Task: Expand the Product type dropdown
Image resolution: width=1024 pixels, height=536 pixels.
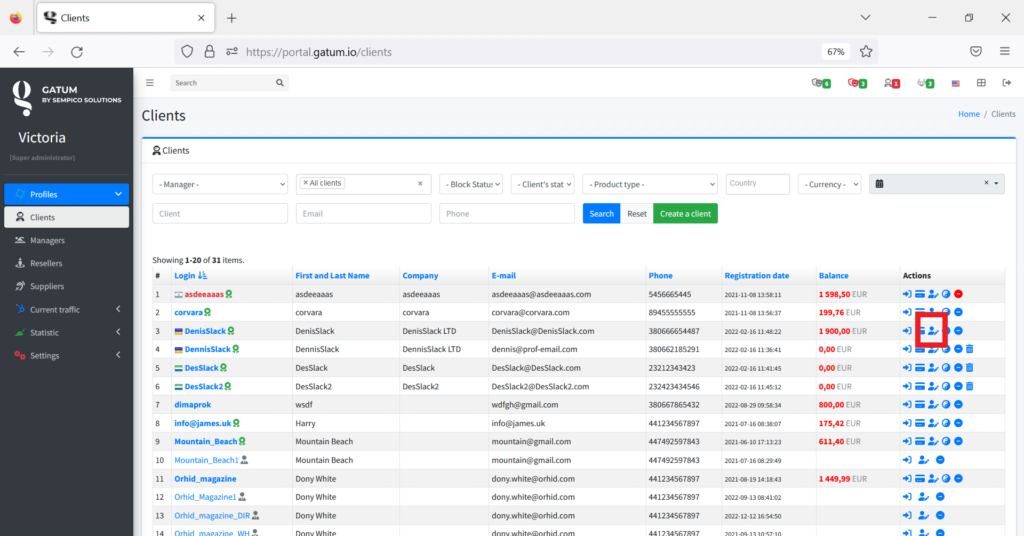Action: point(650,184)
